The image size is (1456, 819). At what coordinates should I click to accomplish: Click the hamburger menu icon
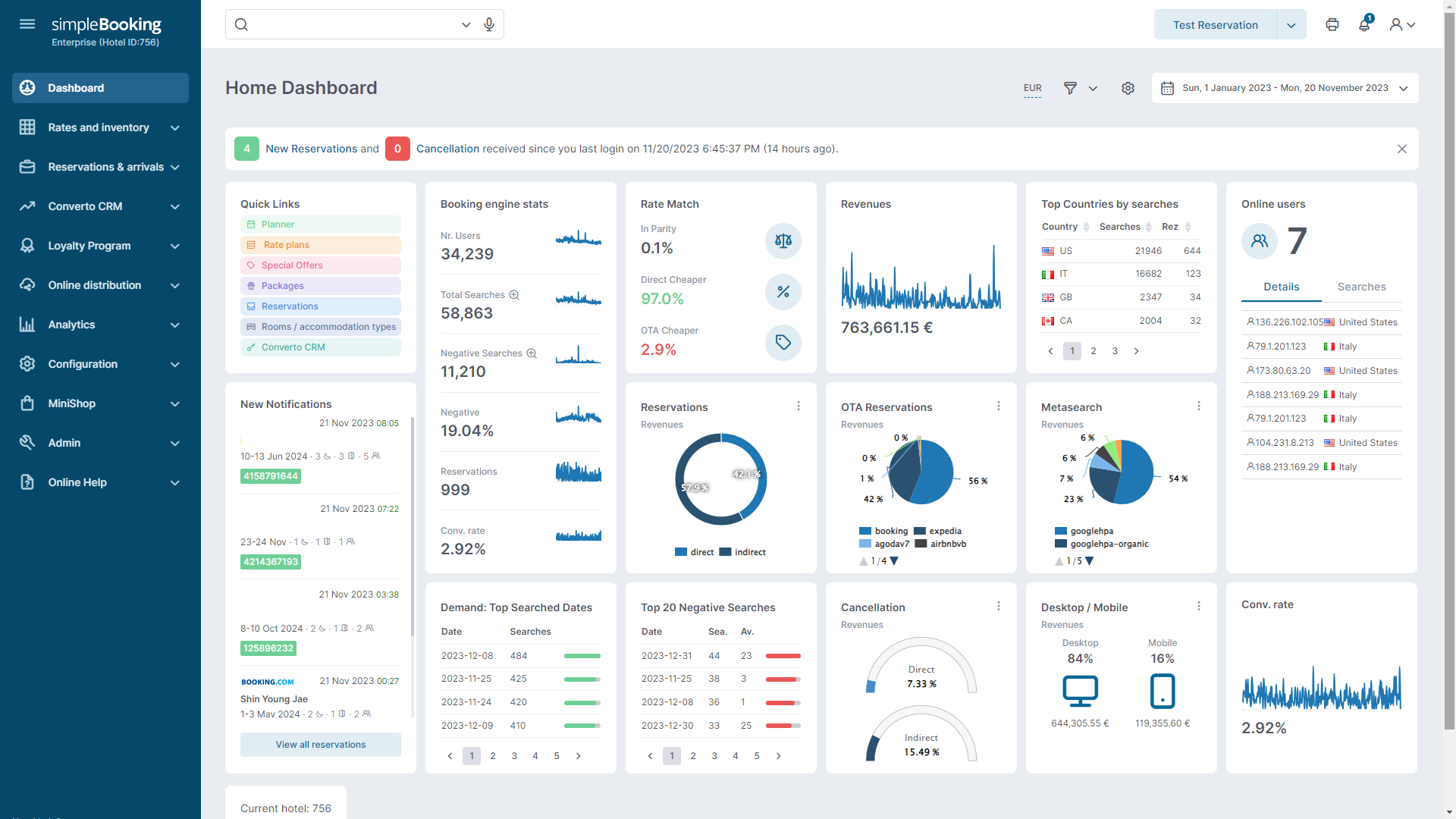(27, 24)
